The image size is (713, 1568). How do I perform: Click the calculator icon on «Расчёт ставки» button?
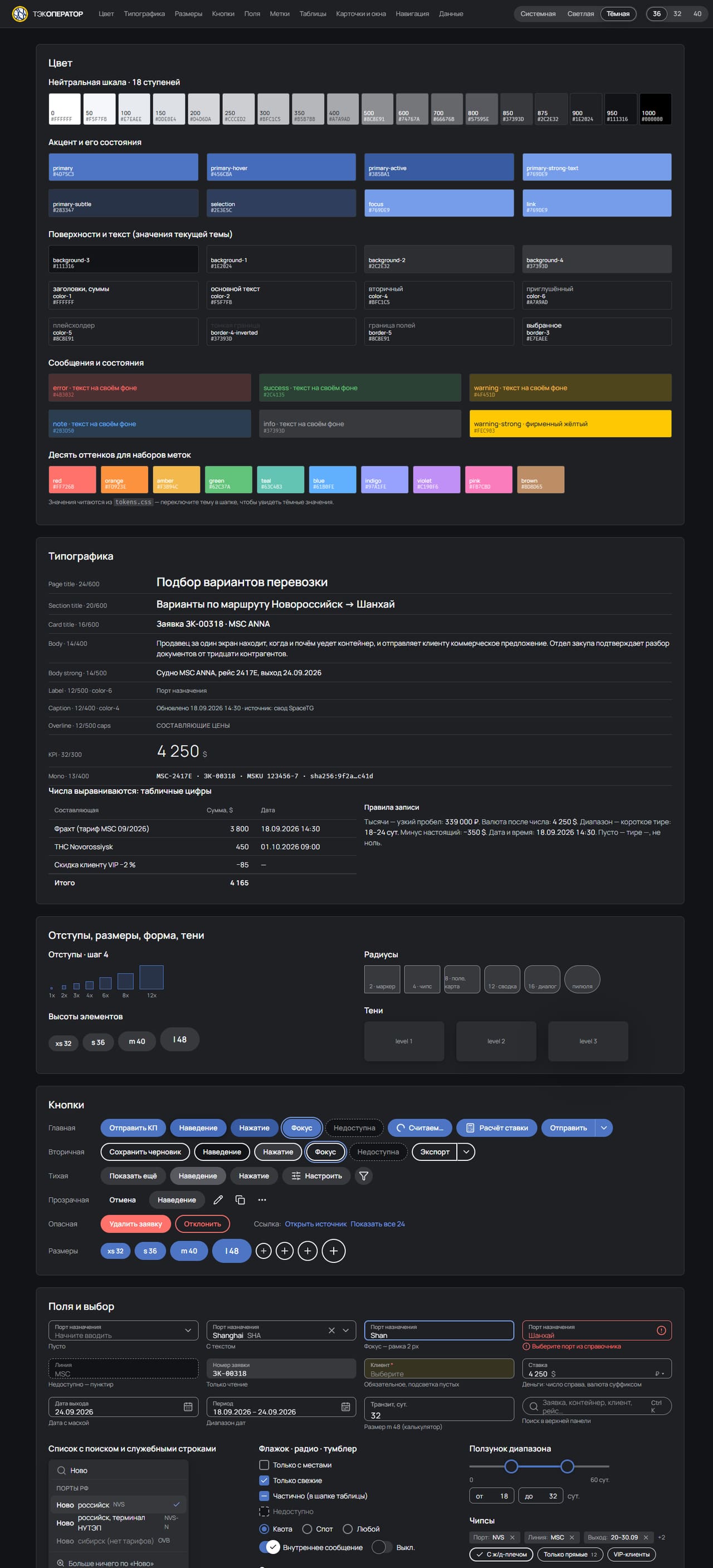pyautogui.click(x=470, y=1128)
